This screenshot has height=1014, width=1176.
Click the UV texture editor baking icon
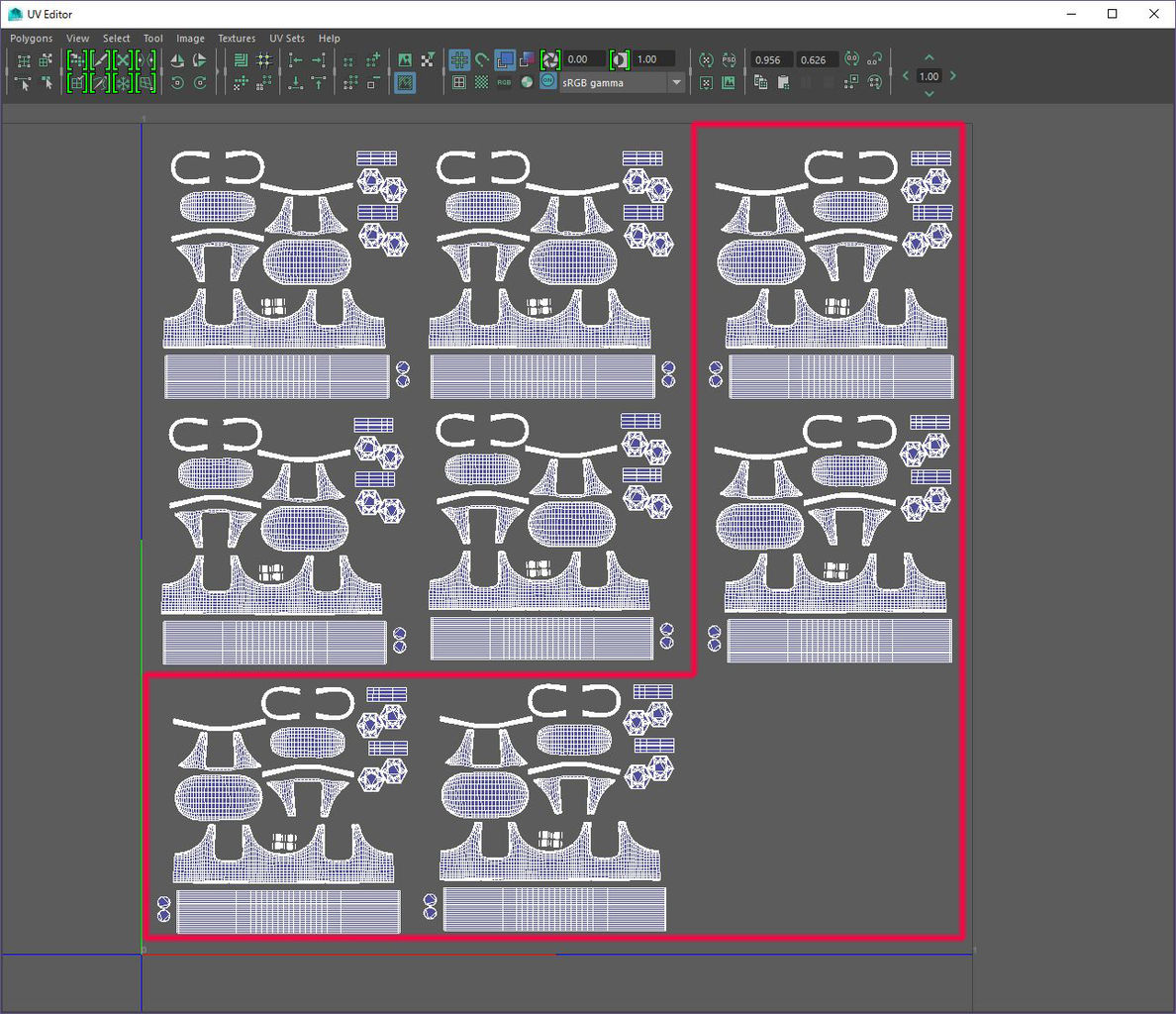(x=706, y=60)
